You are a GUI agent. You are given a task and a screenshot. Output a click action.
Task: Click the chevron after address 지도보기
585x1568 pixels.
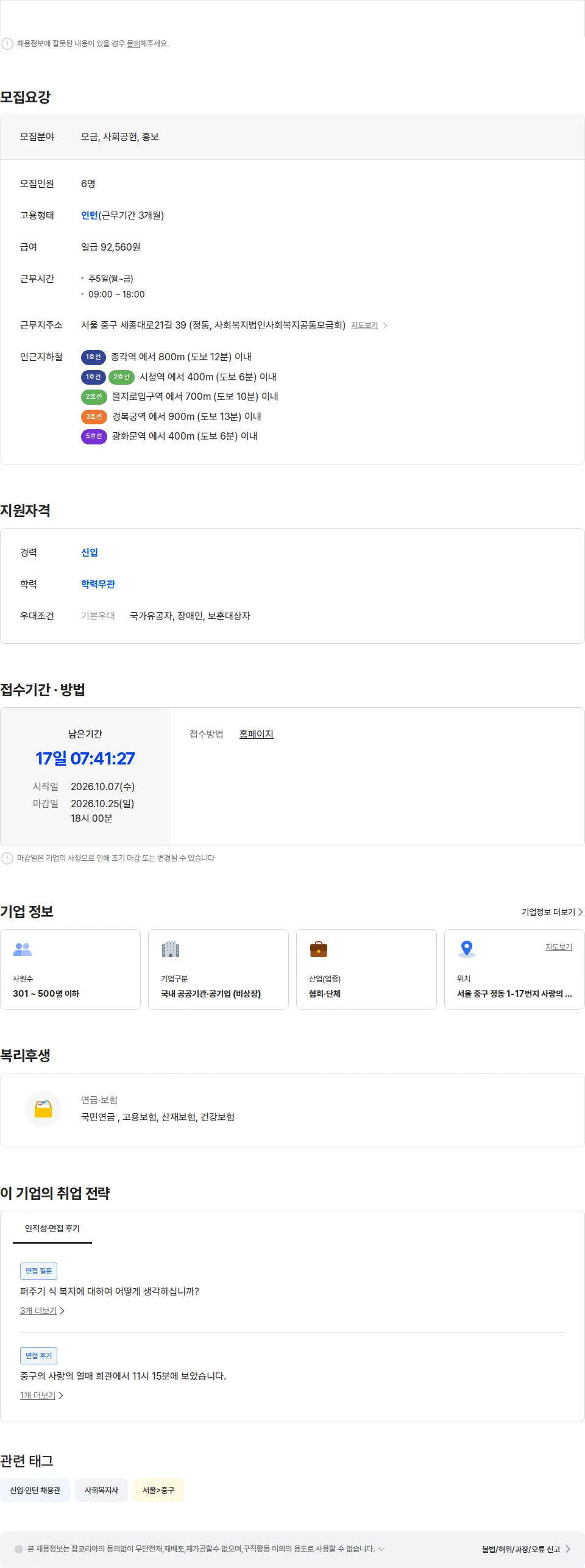point(385,326)
